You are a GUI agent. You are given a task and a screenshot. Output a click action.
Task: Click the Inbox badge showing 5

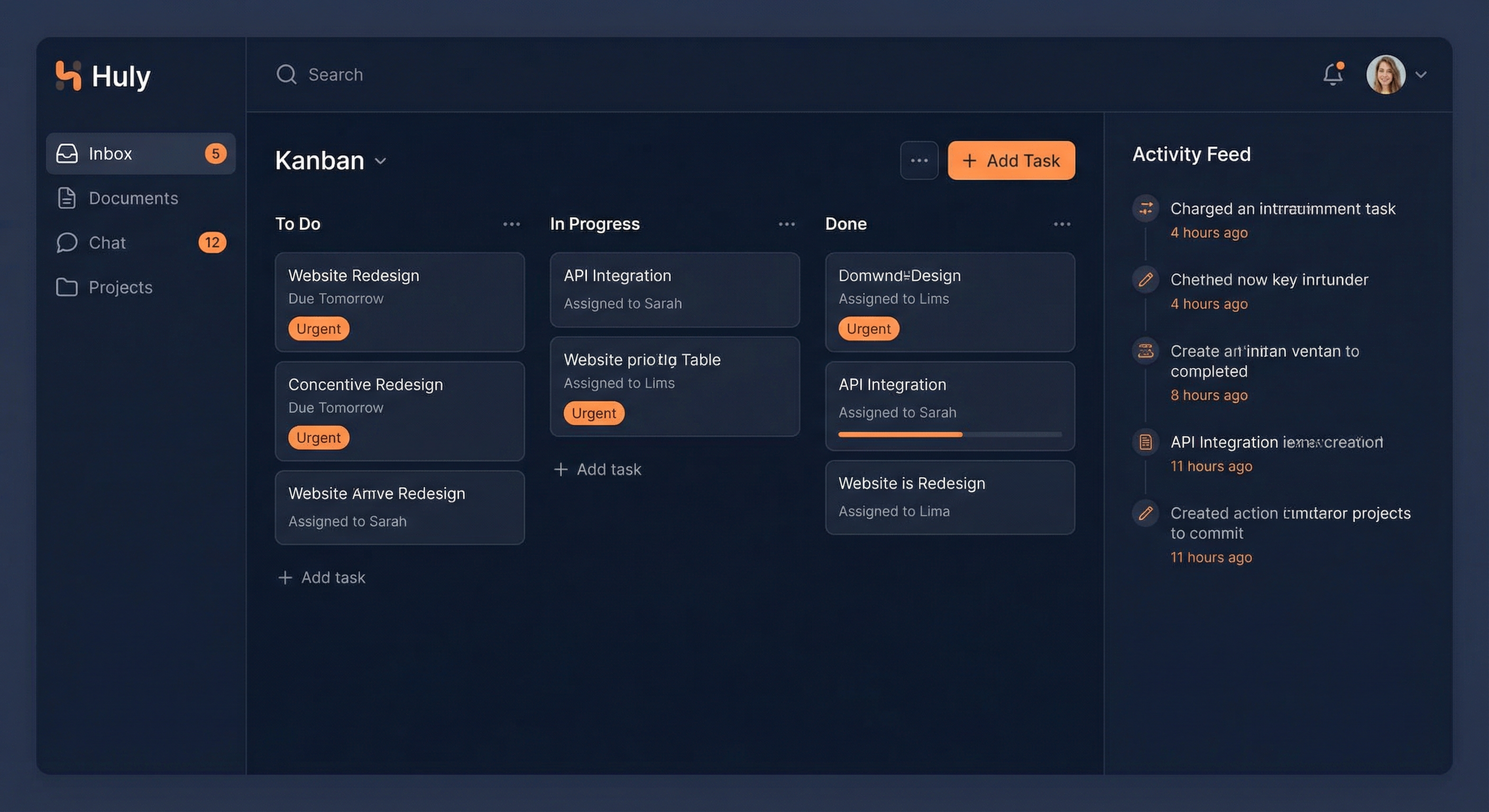click(x=215, y=154)
